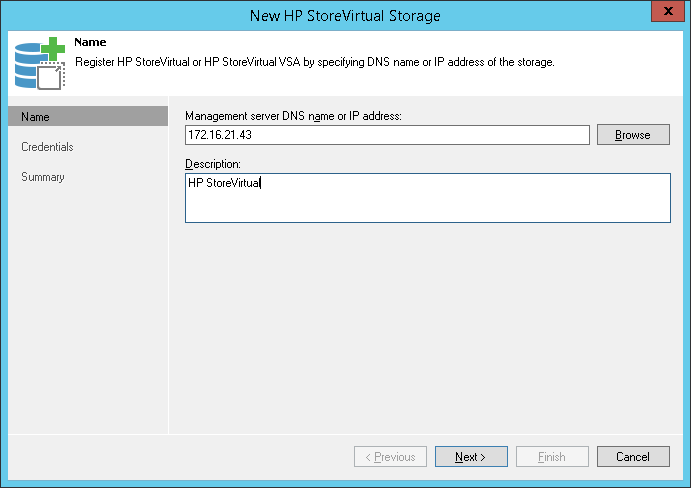Click the dialog title bar text

(x=346, y=15)
